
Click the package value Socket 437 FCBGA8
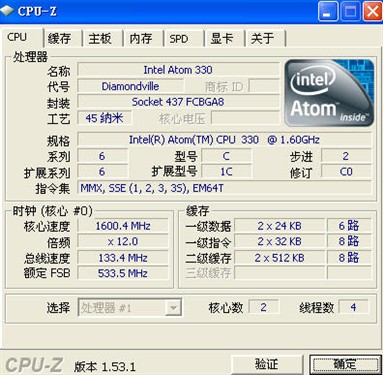pyautogui.click(x=178, y=102)
